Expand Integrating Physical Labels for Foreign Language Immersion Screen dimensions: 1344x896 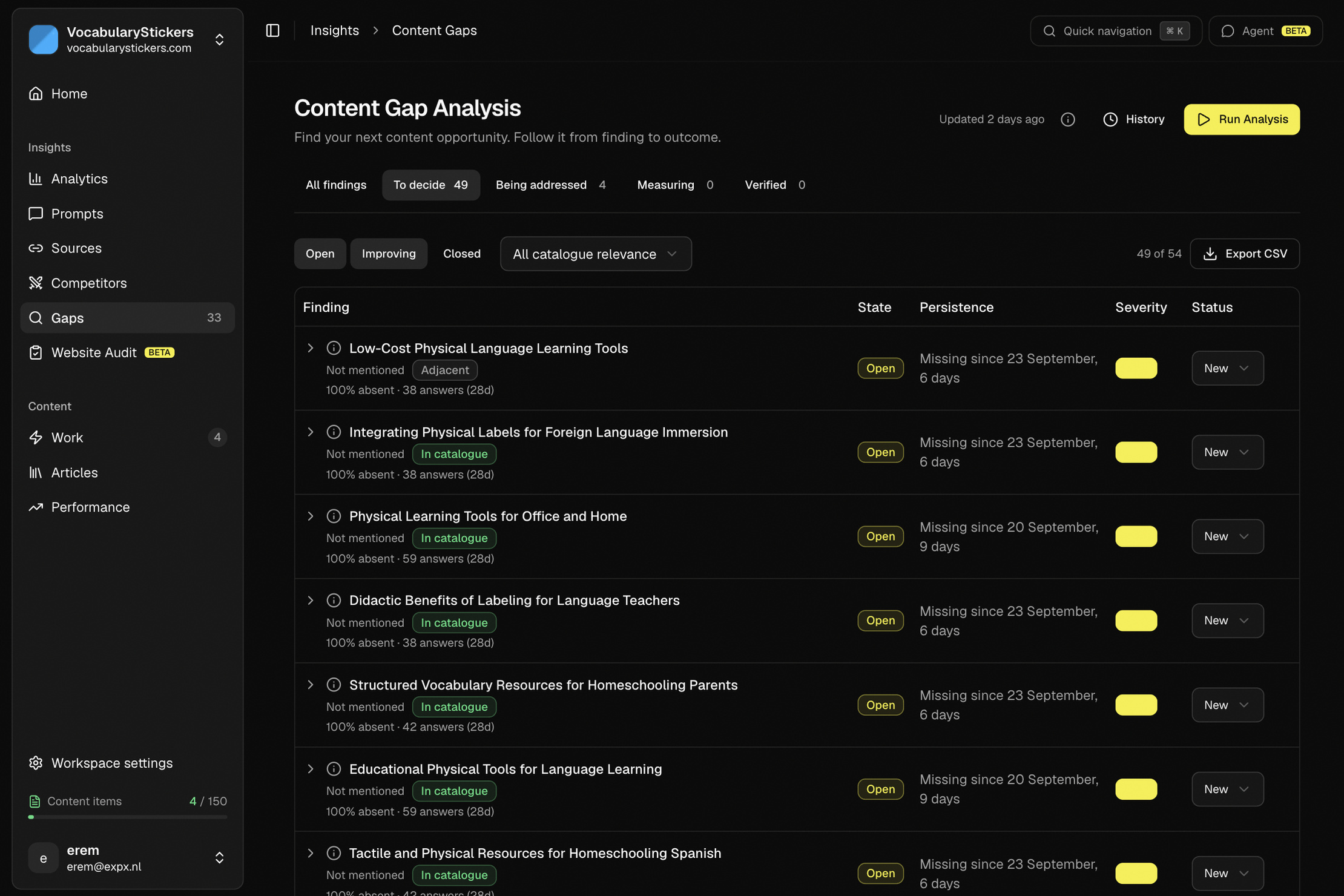311,432
